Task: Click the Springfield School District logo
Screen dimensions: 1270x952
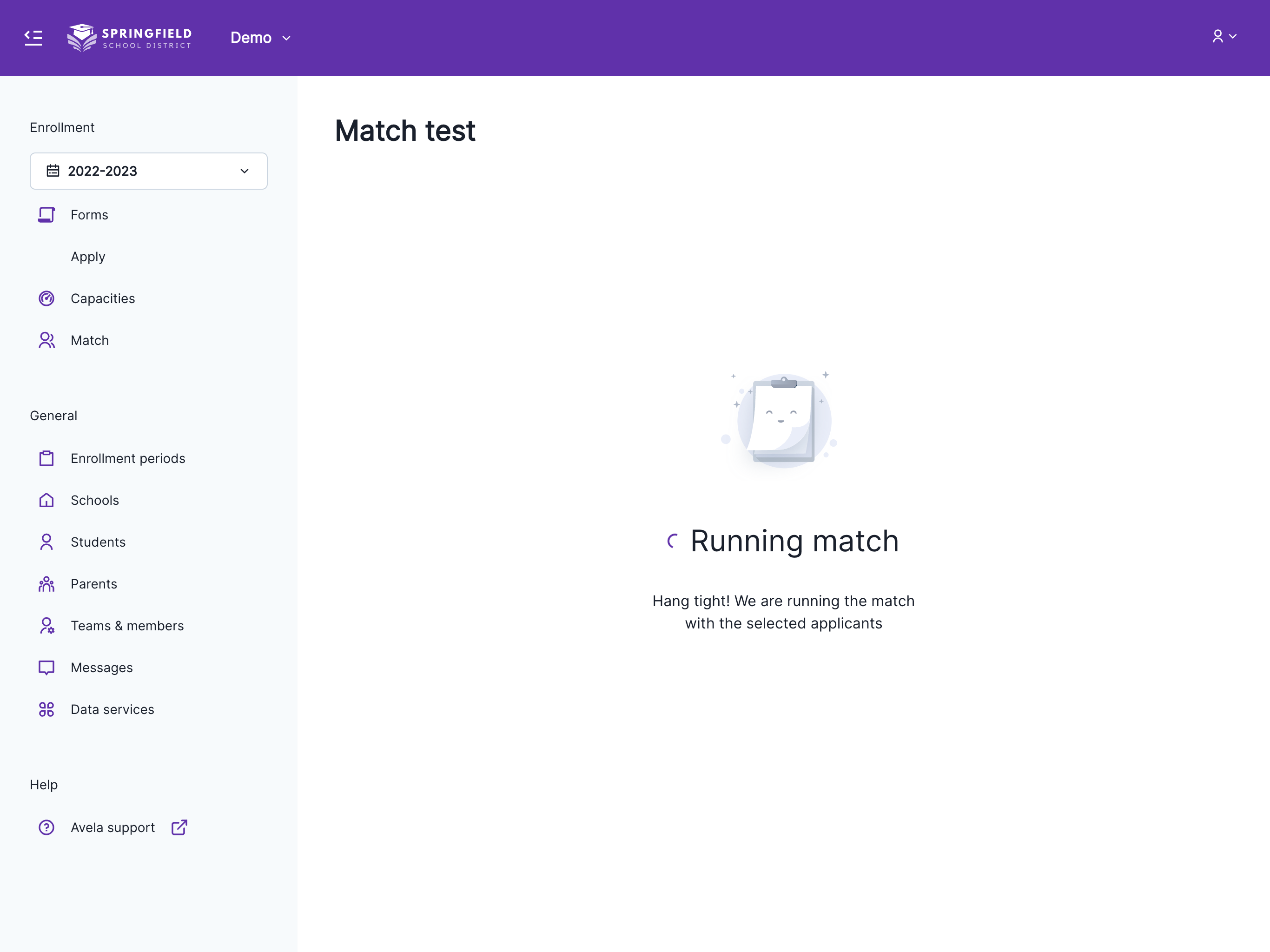Action: click(129, 38)
